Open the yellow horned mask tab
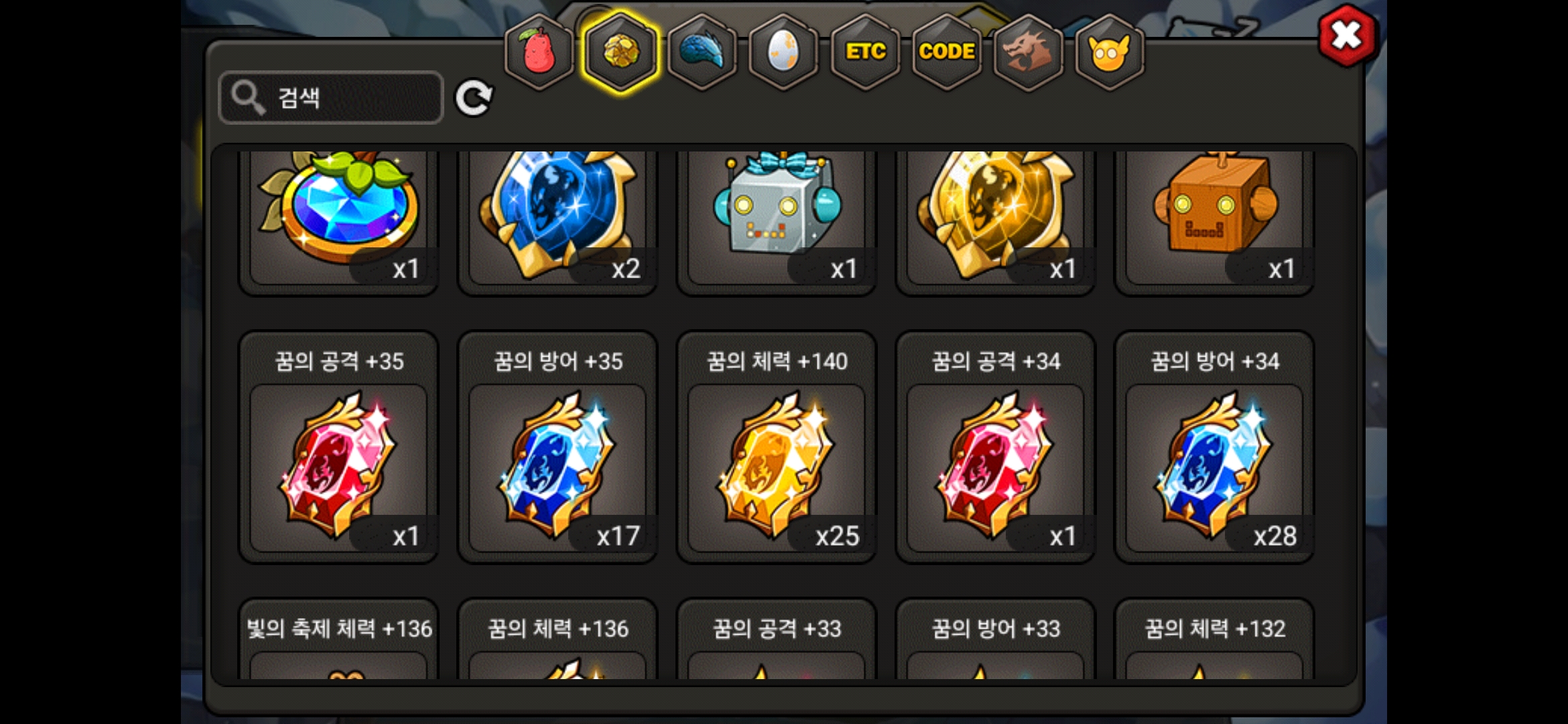 1110,52
